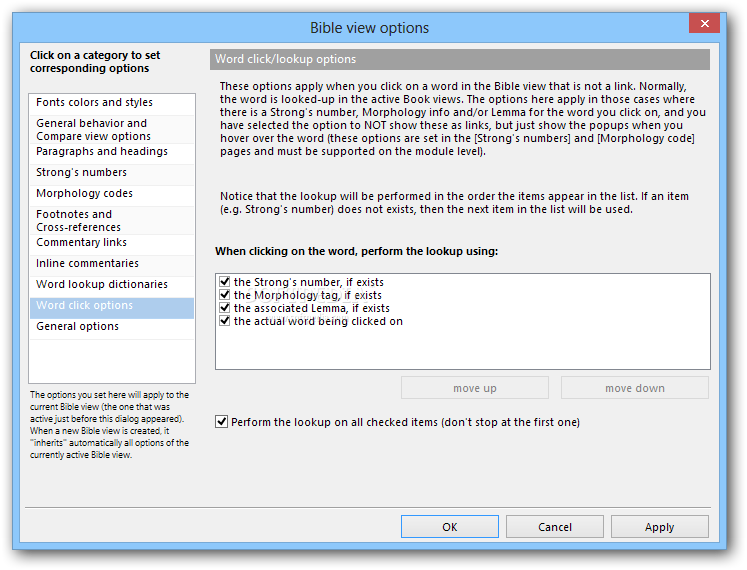Open Fonts colors and styles category
Viewport: 747px width, 570px height.
(112, 103)
